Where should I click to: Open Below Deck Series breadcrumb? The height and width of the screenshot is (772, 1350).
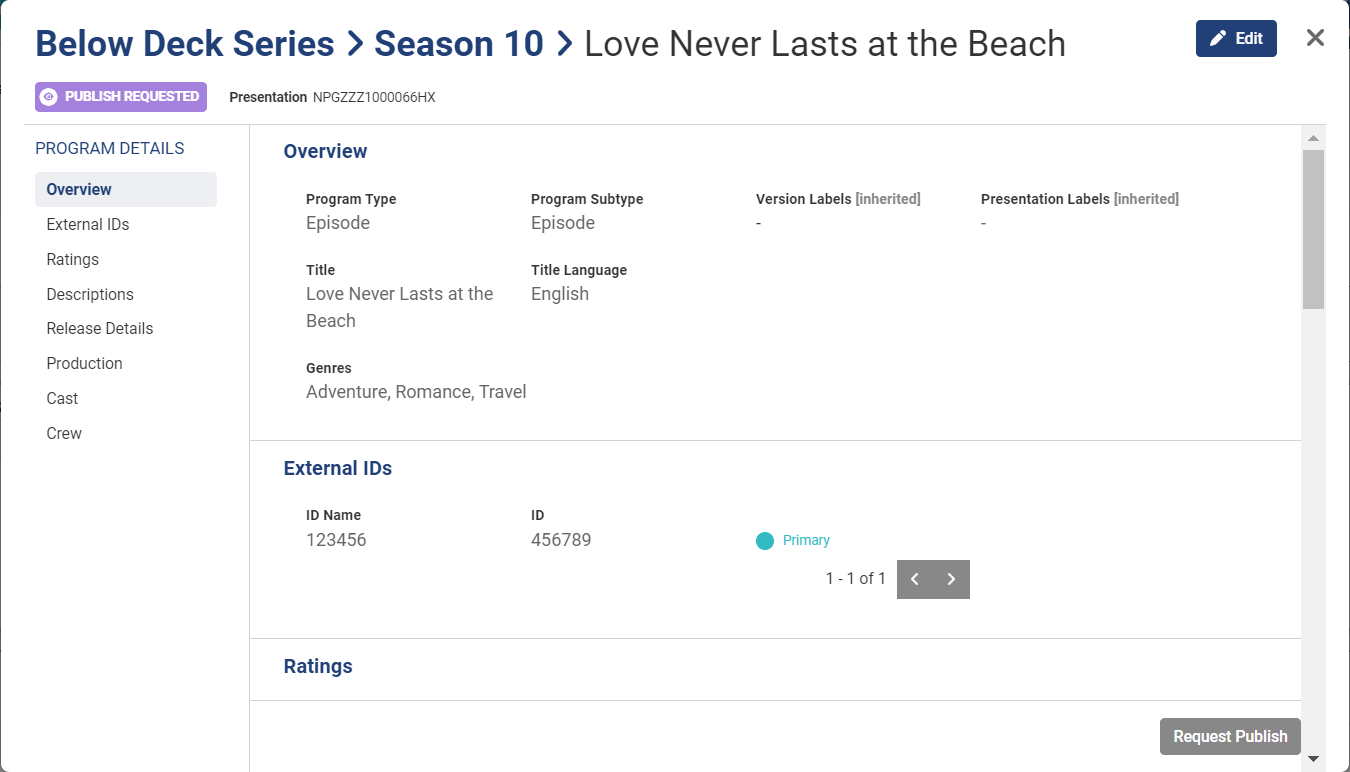185,44
